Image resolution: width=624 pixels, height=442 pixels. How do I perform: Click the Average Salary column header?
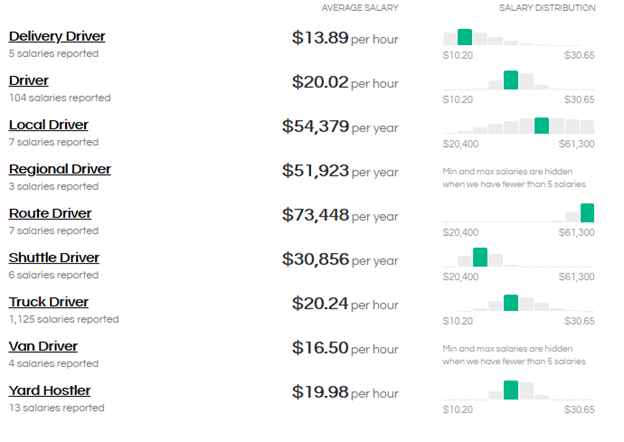(360, 8)
